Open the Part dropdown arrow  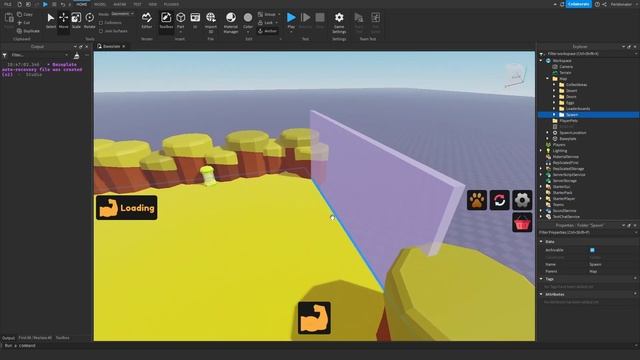tap(180, 32)
